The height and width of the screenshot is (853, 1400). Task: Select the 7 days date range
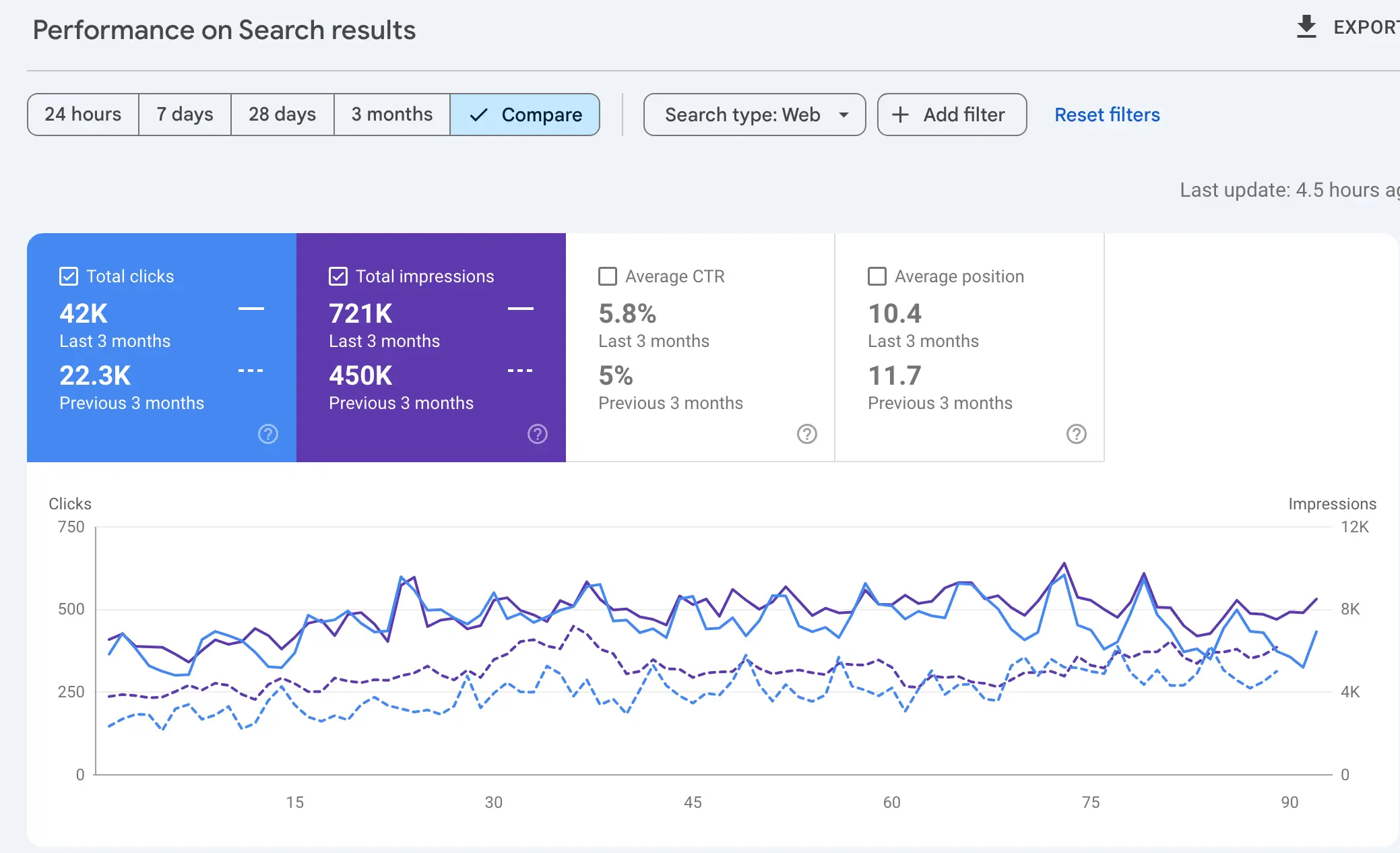coord(185,115)
